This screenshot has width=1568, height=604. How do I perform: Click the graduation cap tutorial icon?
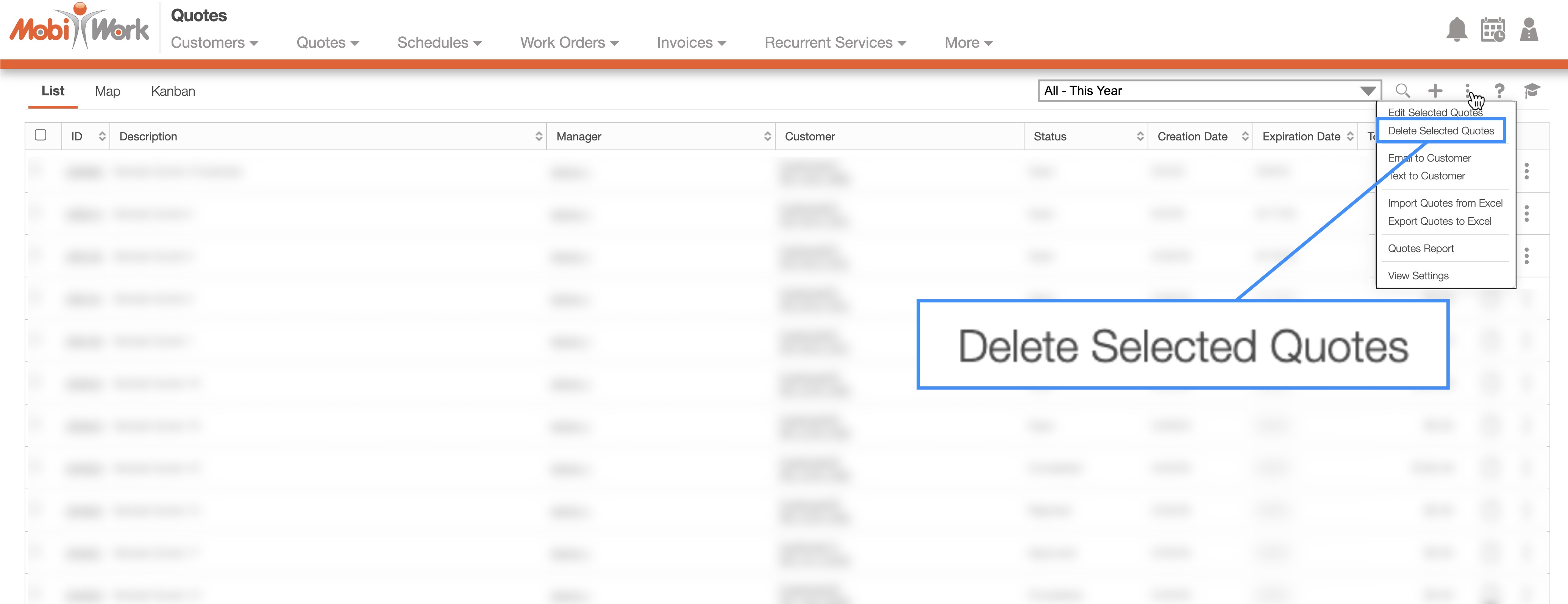[x=1532, y=91]
